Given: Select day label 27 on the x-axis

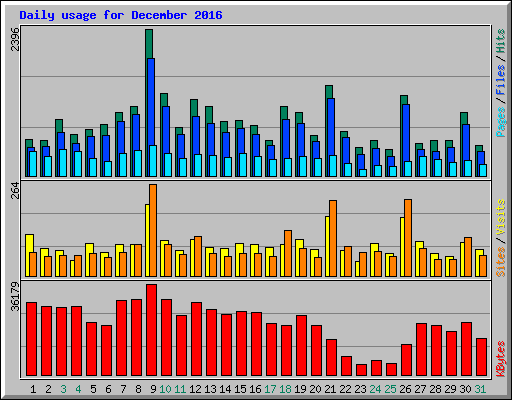Looking at the screenshot, I should (x=420, y=389).
